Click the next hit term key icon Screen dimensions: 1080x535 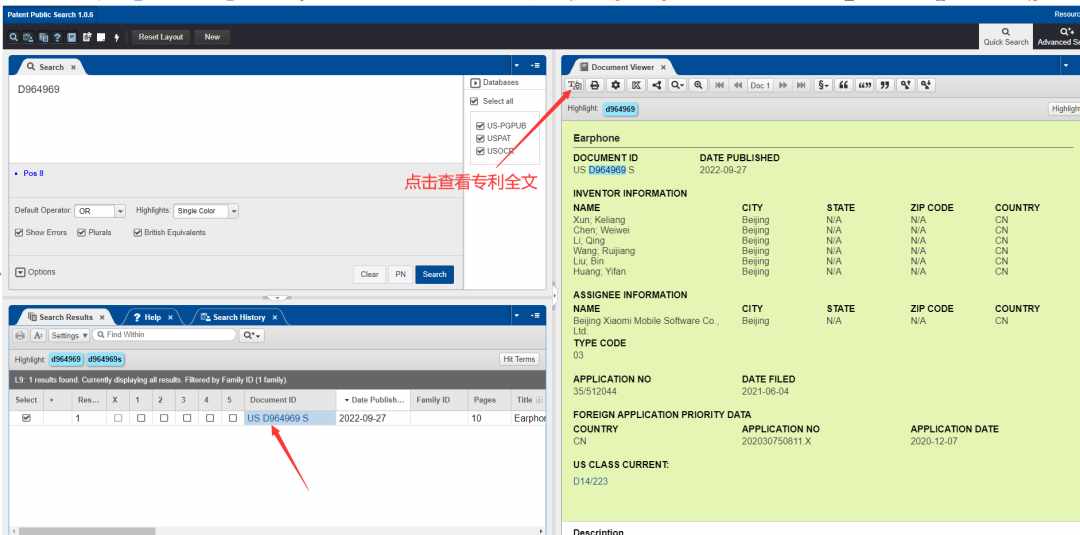(x=926, y=85)
